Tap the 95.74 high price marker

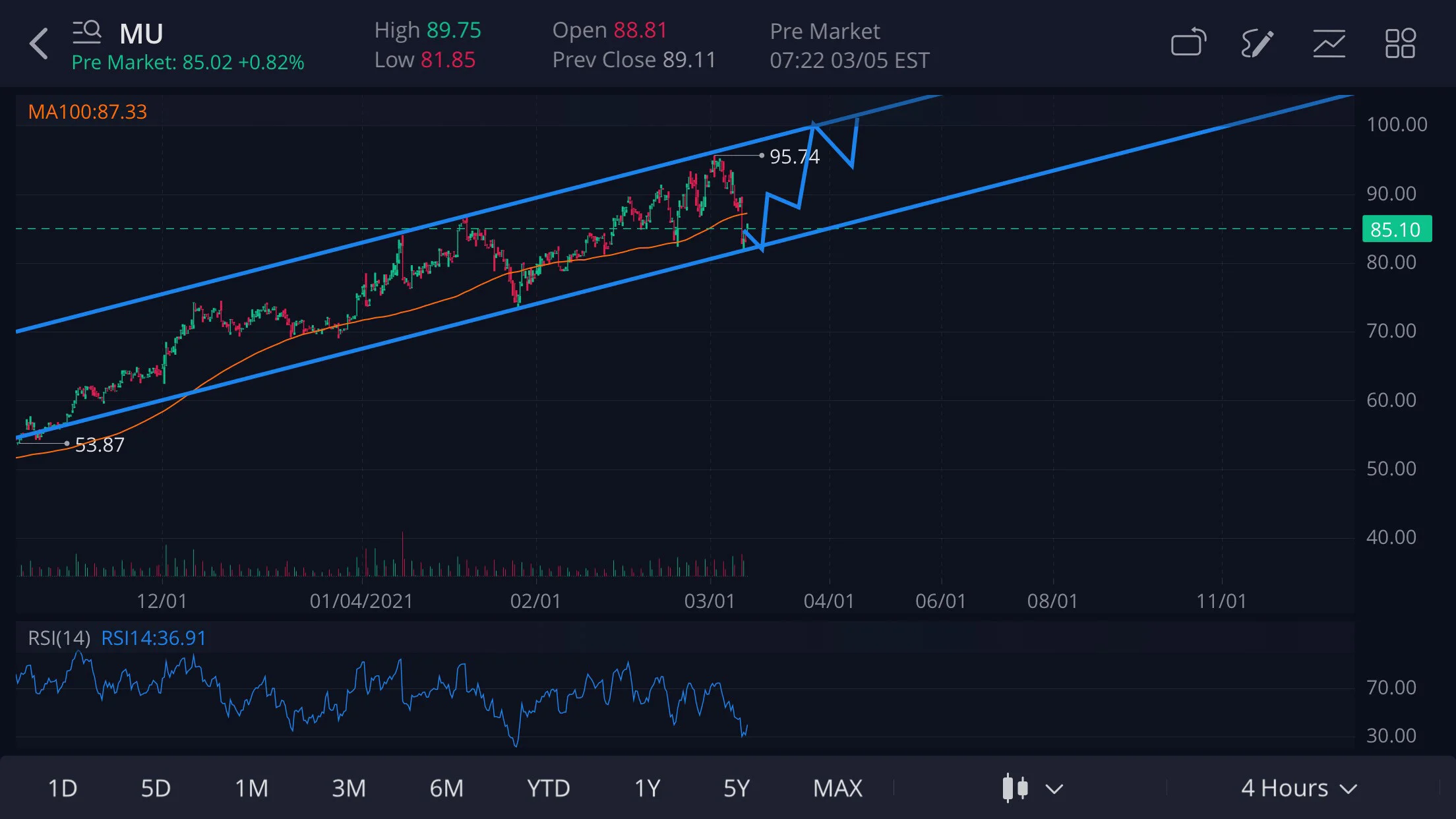[794, 156]
